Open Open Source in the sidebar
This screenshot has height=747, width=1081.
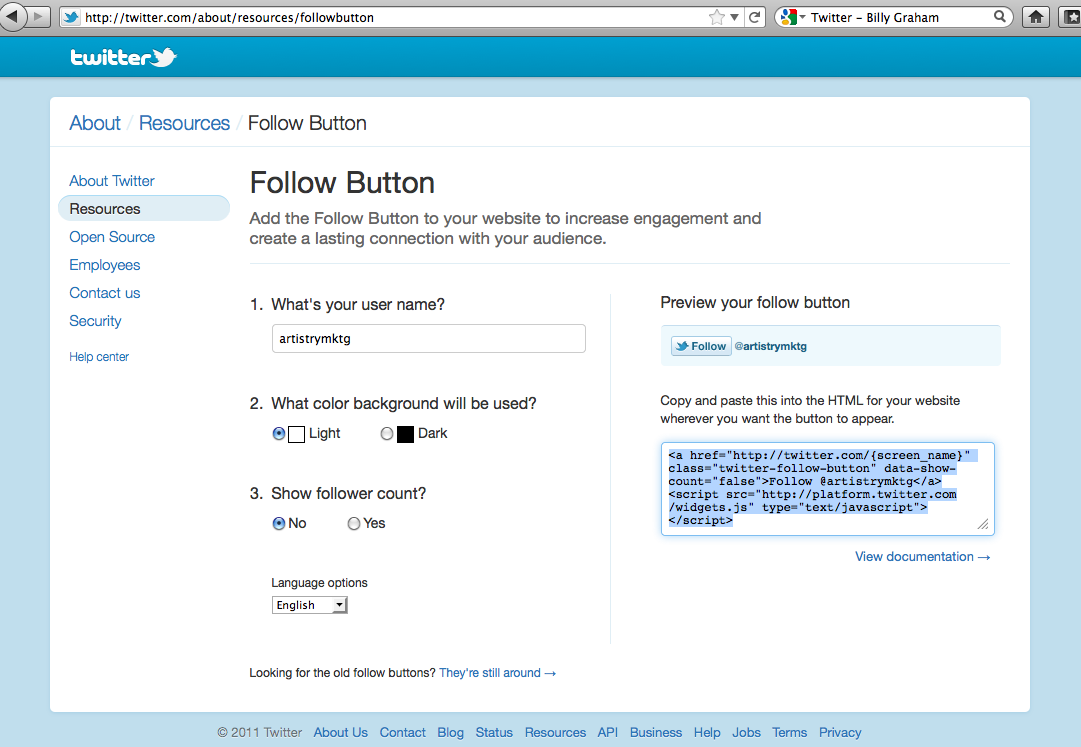112,237
